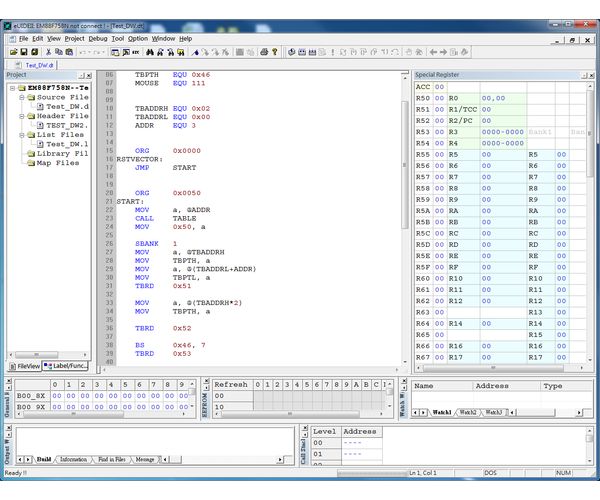Click the Open file toolbar icon
This screenshot has height=500, width=600.
pyautogui.click(x=14, y=51)
